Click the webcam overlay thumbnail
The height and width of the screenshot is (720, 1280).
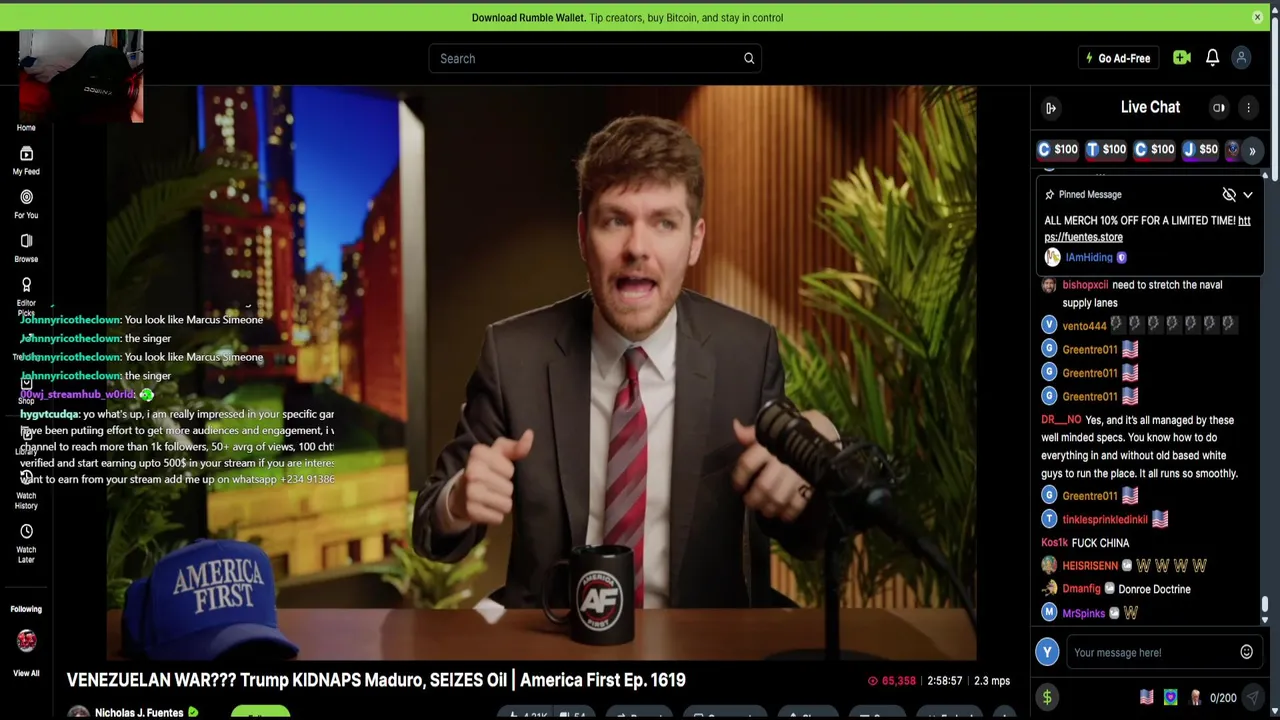pyautogui.click(x=81, y=76)
